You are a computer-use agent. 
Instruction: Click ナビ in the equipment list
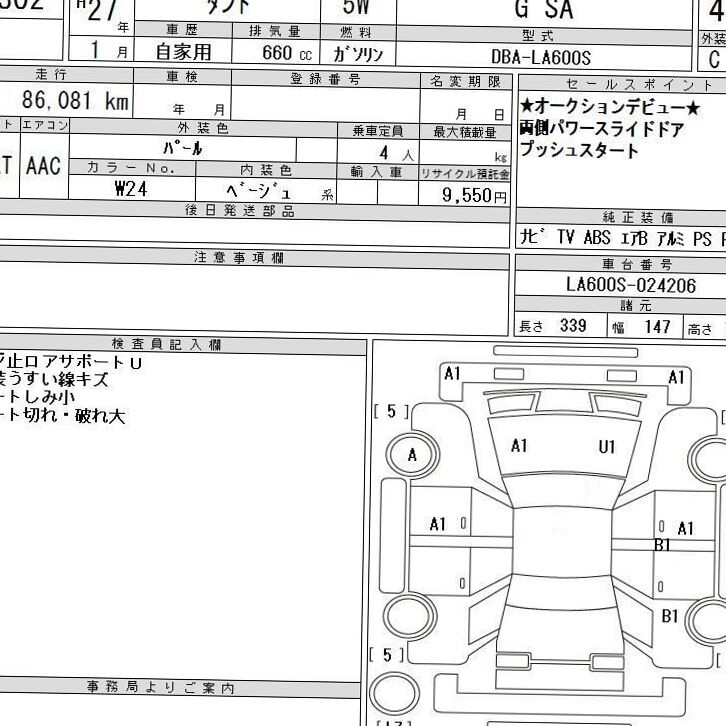pyautogui.click(x=534, y=237)
